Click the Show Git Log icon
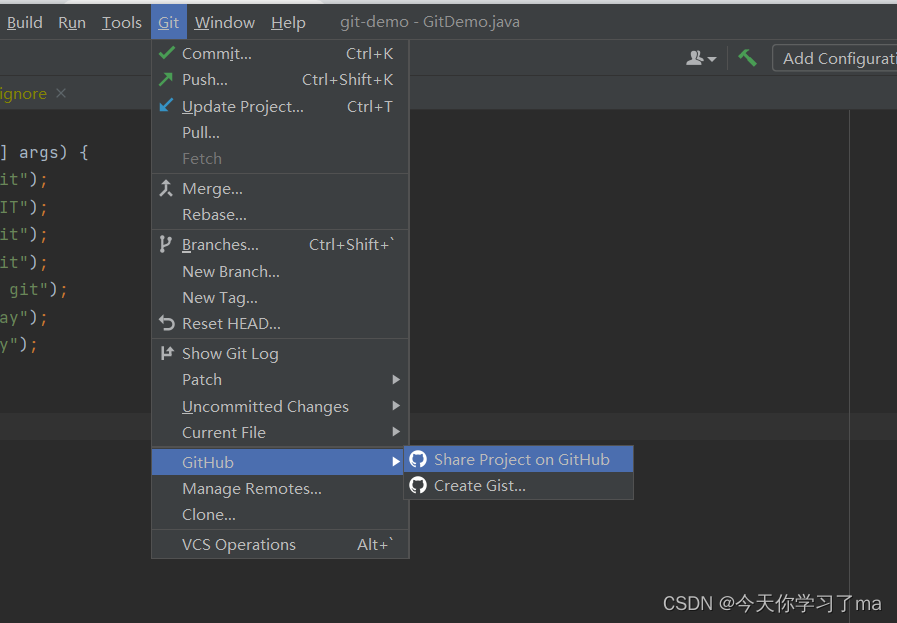Image resolution: width=897 pixels, height=623 pixels. 166,353
